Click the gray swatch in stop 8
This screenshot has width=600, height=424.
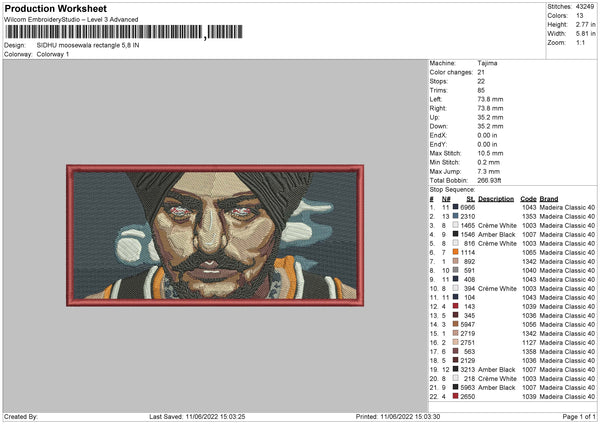455,270
